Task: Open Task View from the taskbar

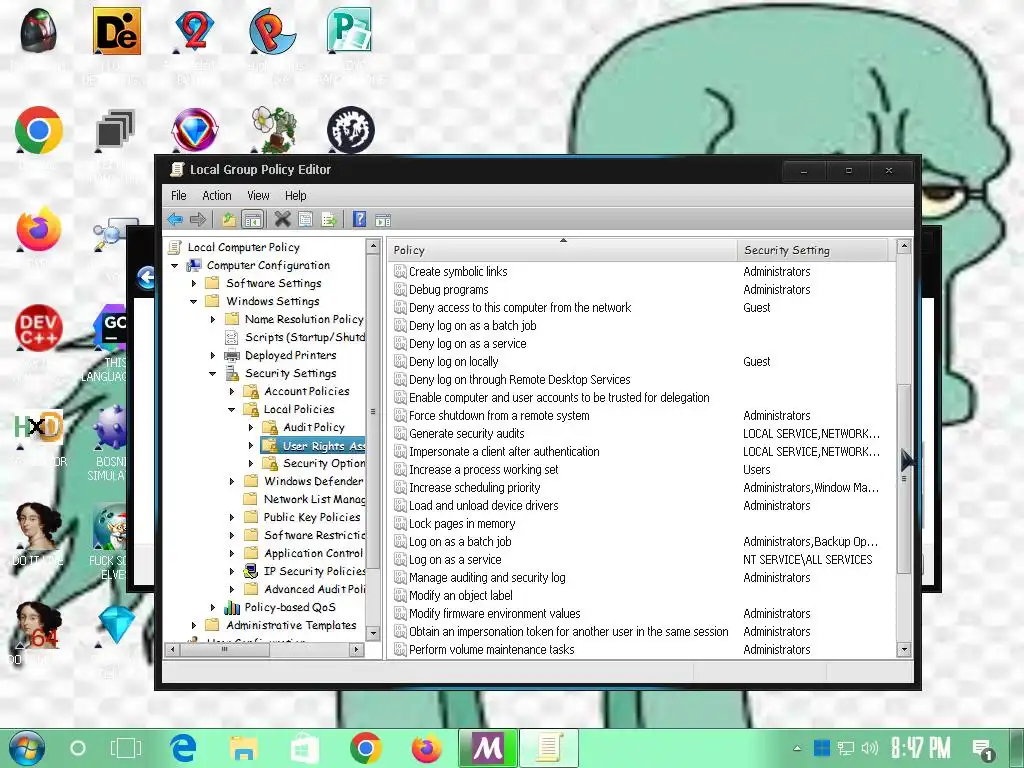Action: [x=125, y=748]
